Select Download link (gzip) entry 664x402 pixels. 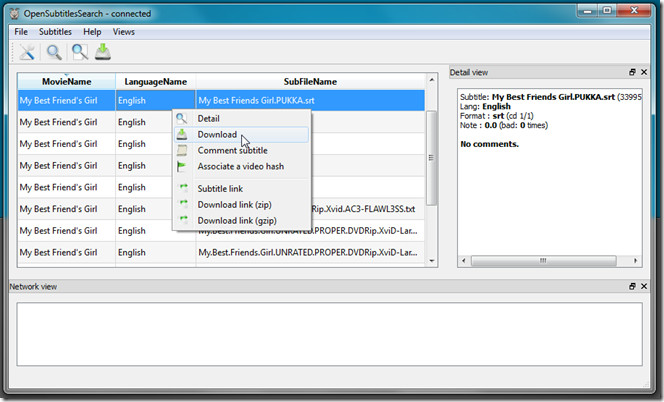(241, 221)
